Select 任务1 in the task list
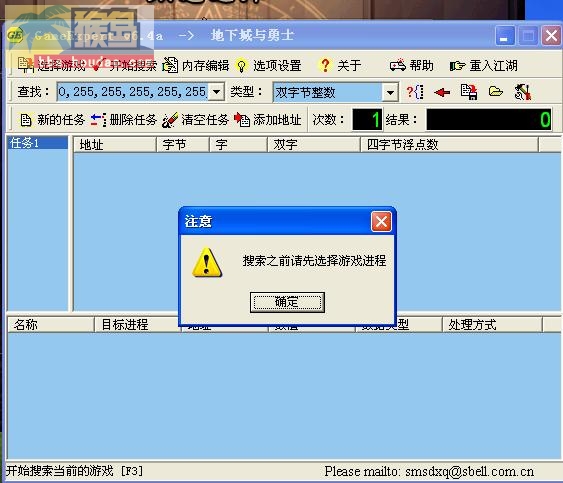The image size is (563, 483). (37, 143)
